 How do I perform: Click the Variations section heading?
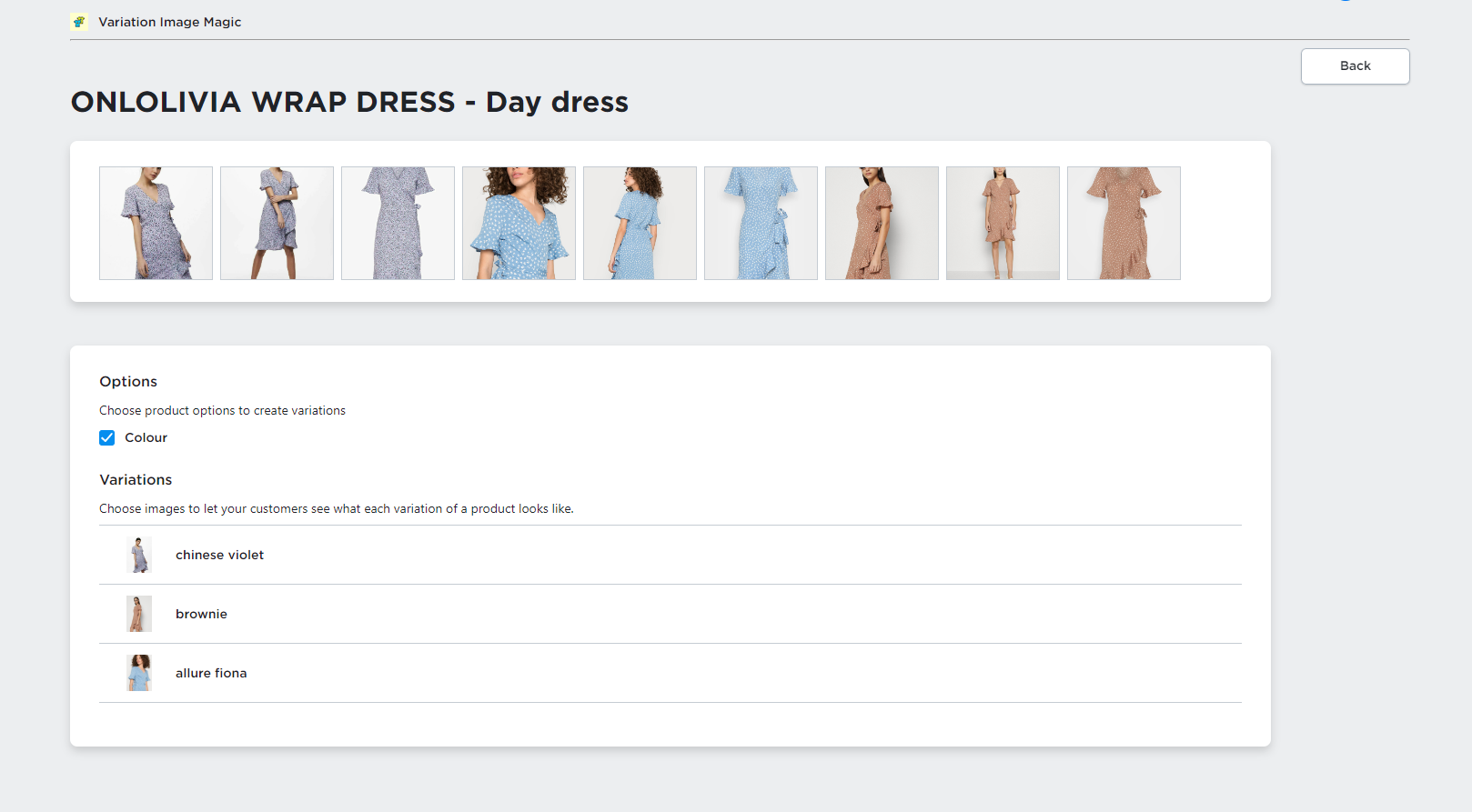pos(136,480)
